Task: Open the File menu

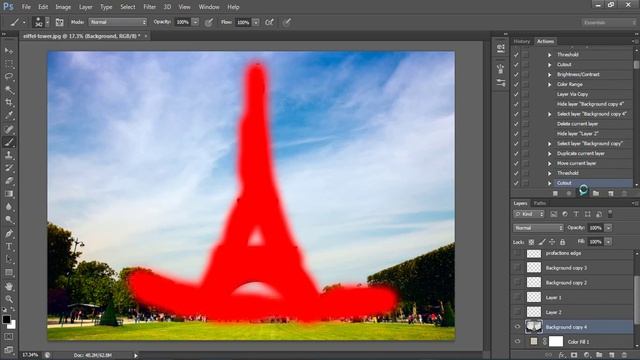Action: 26,7
